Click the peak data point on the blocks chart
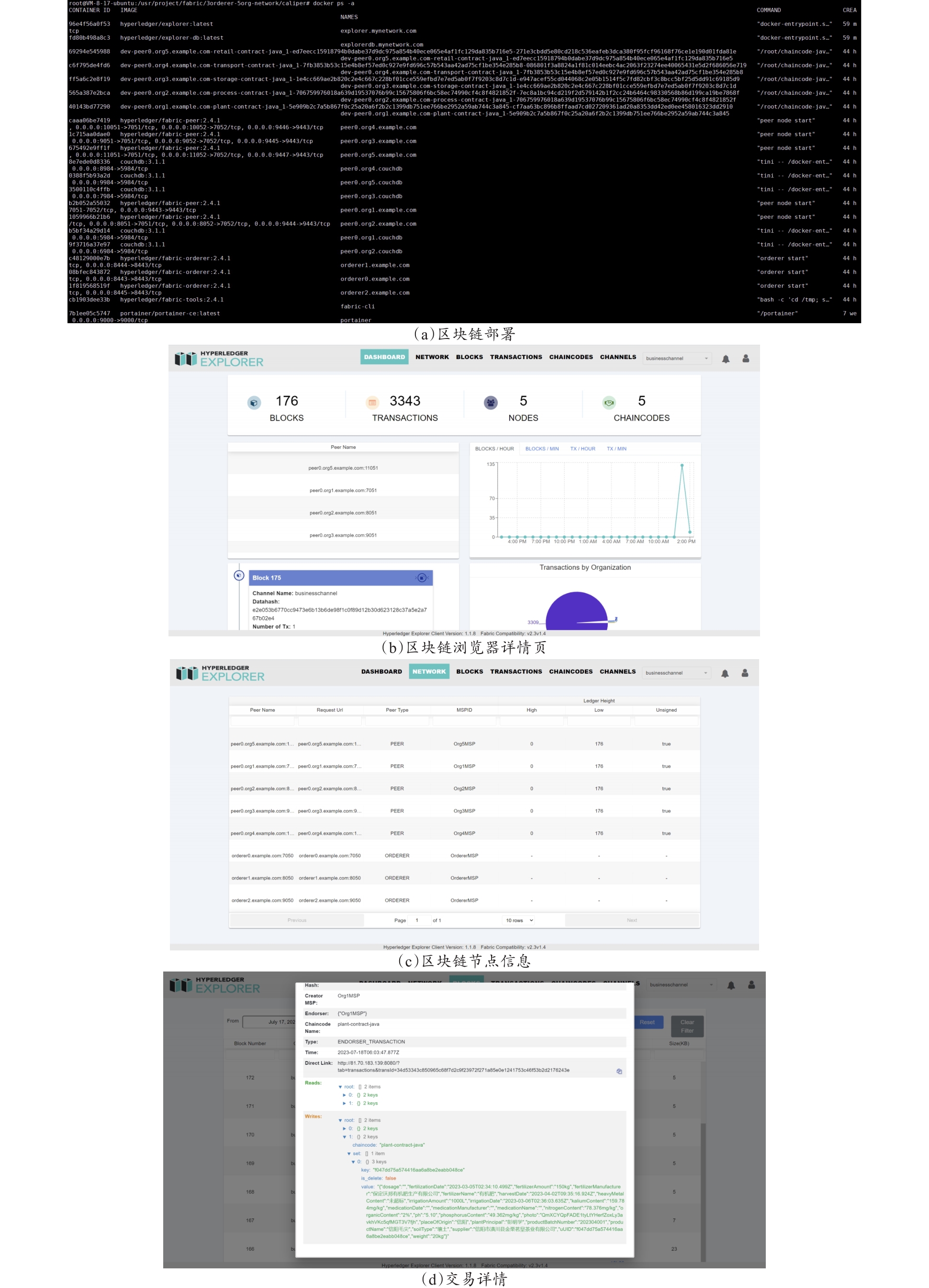The height and width of the screenshot is (1288, 929). 682,465
